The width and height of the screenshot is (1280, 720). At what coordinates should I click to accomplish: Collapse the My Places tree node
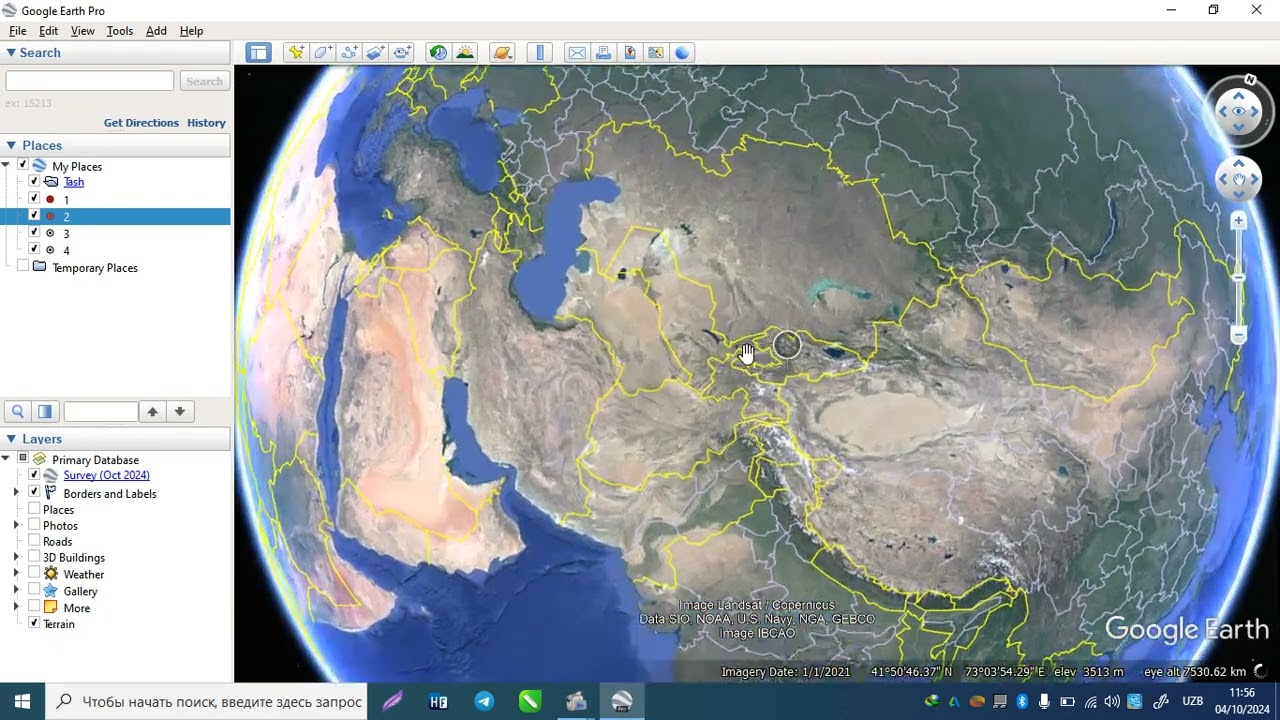tap(6, 166)
